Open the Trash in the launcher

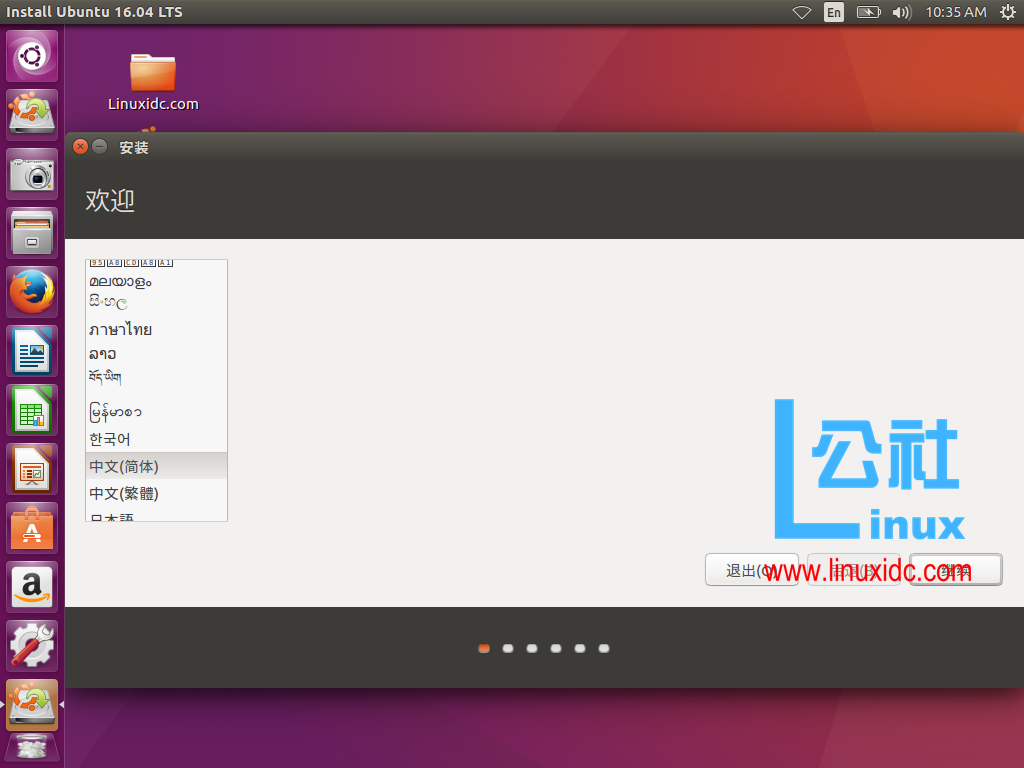point(31,749)
